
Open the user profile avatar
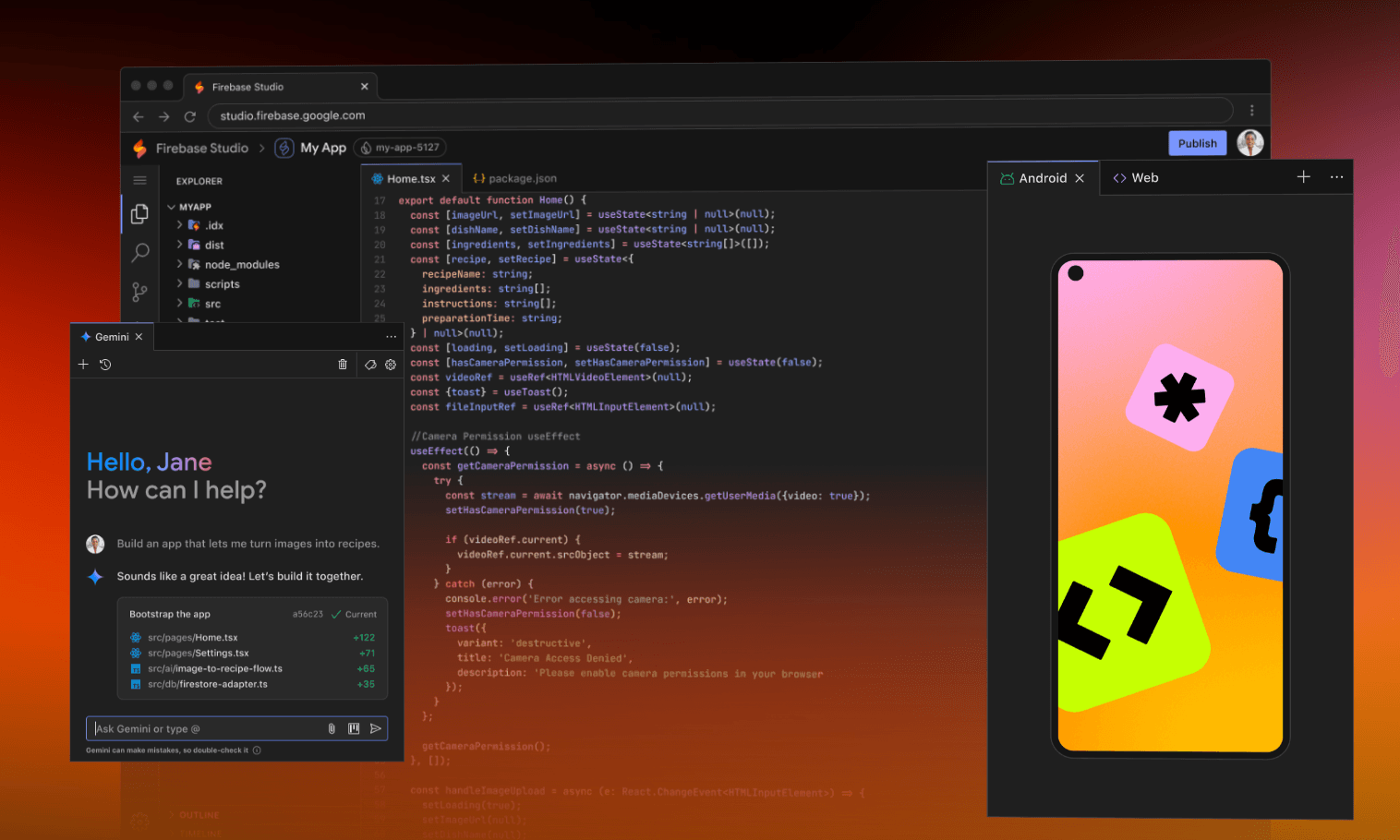pos(1249,143)
